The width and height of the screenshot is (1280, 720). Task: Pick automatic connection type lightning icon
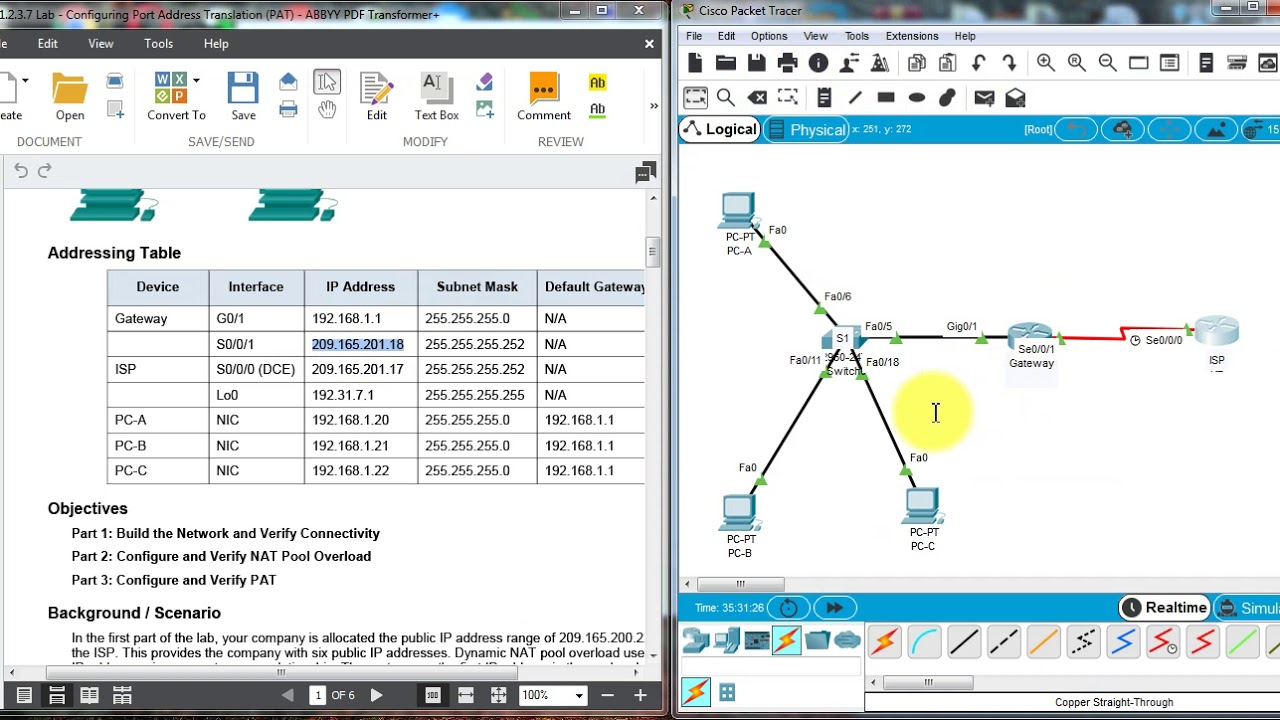(x=884, y=641)
